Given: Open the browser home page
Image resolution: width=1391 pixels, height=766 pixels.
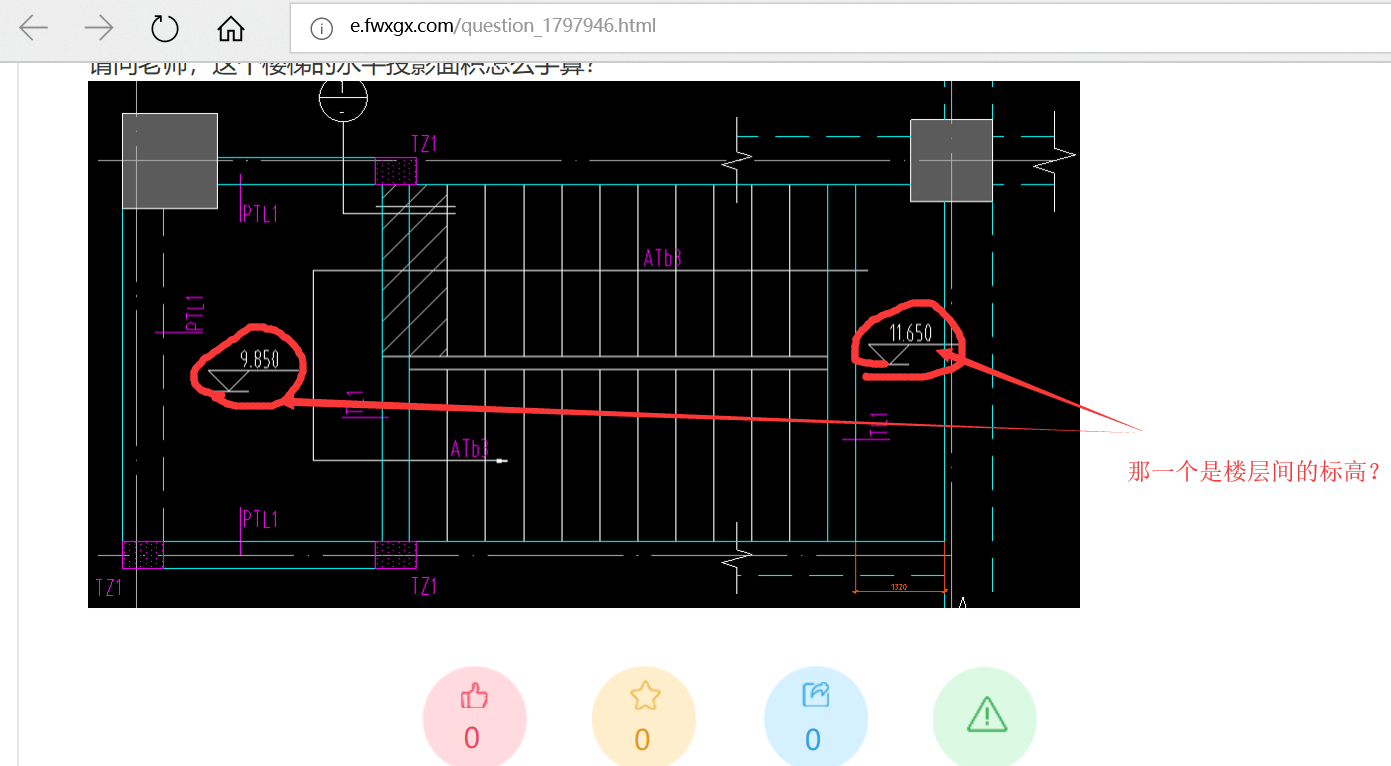Looking at the screenshot, I should click(231, 28).
